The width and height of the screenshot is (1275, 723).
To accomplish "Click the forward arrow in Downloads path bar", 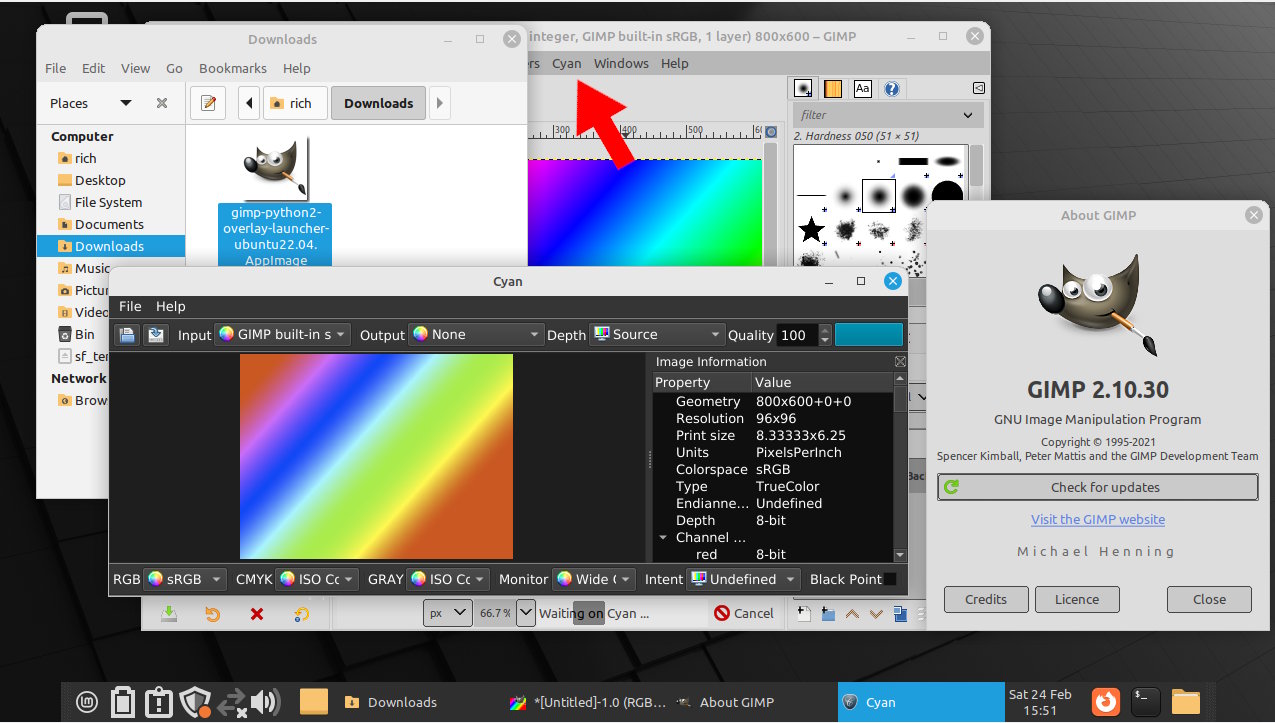I will coord(439,103).
